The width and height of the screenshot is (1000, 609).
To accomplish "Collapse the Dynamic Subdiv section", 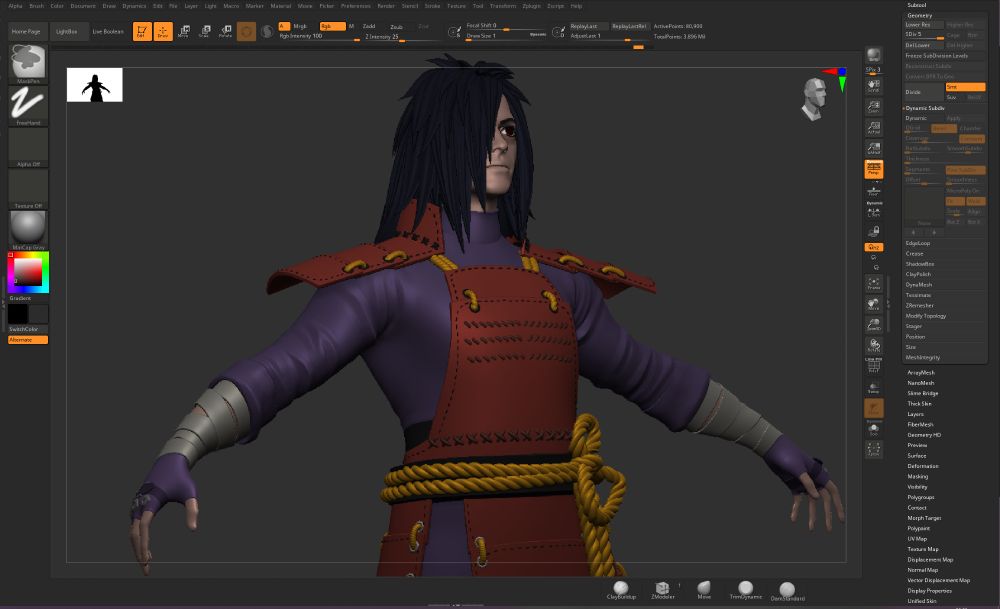I will click(x=925, y=108).
